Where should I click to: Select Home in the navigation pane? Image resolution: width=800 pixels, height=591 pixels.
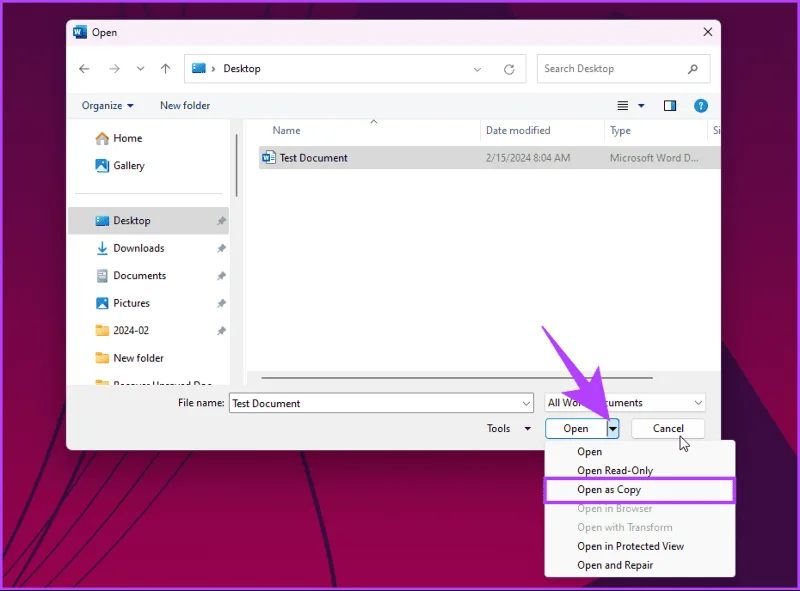click(x=148, y=138)
